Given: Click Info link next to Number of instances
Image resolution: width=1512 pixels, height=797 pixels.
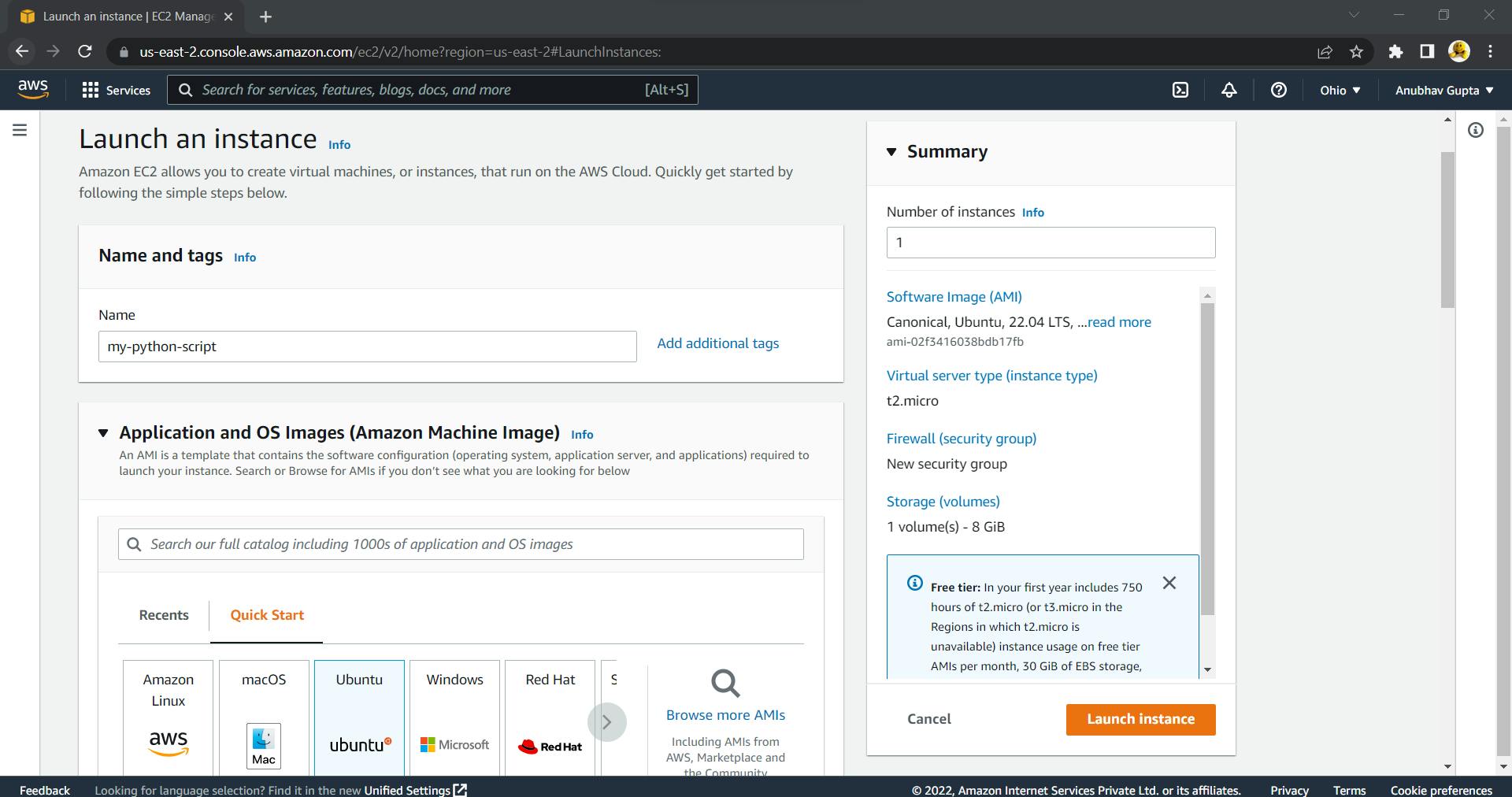Looking at the screenshot, I should pyautogui.click(x=1033, y=213).
